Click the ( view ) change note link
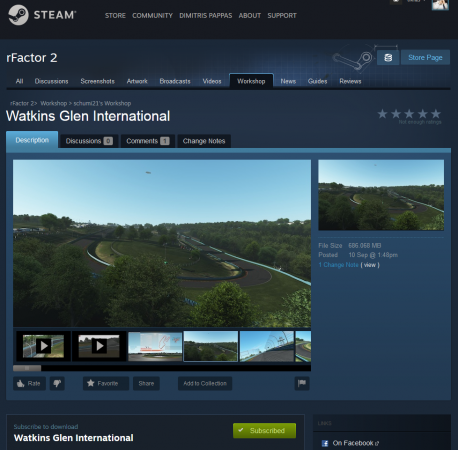This screenshot has height=450, width=458. 370,265
